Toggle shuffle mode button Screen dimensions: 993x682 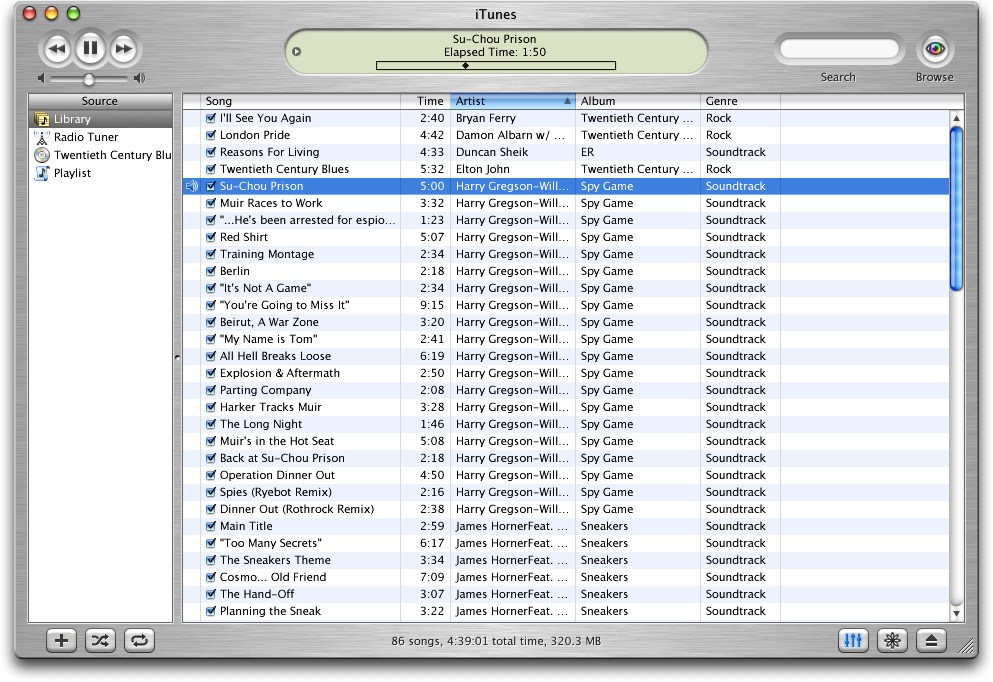(100, 641)
